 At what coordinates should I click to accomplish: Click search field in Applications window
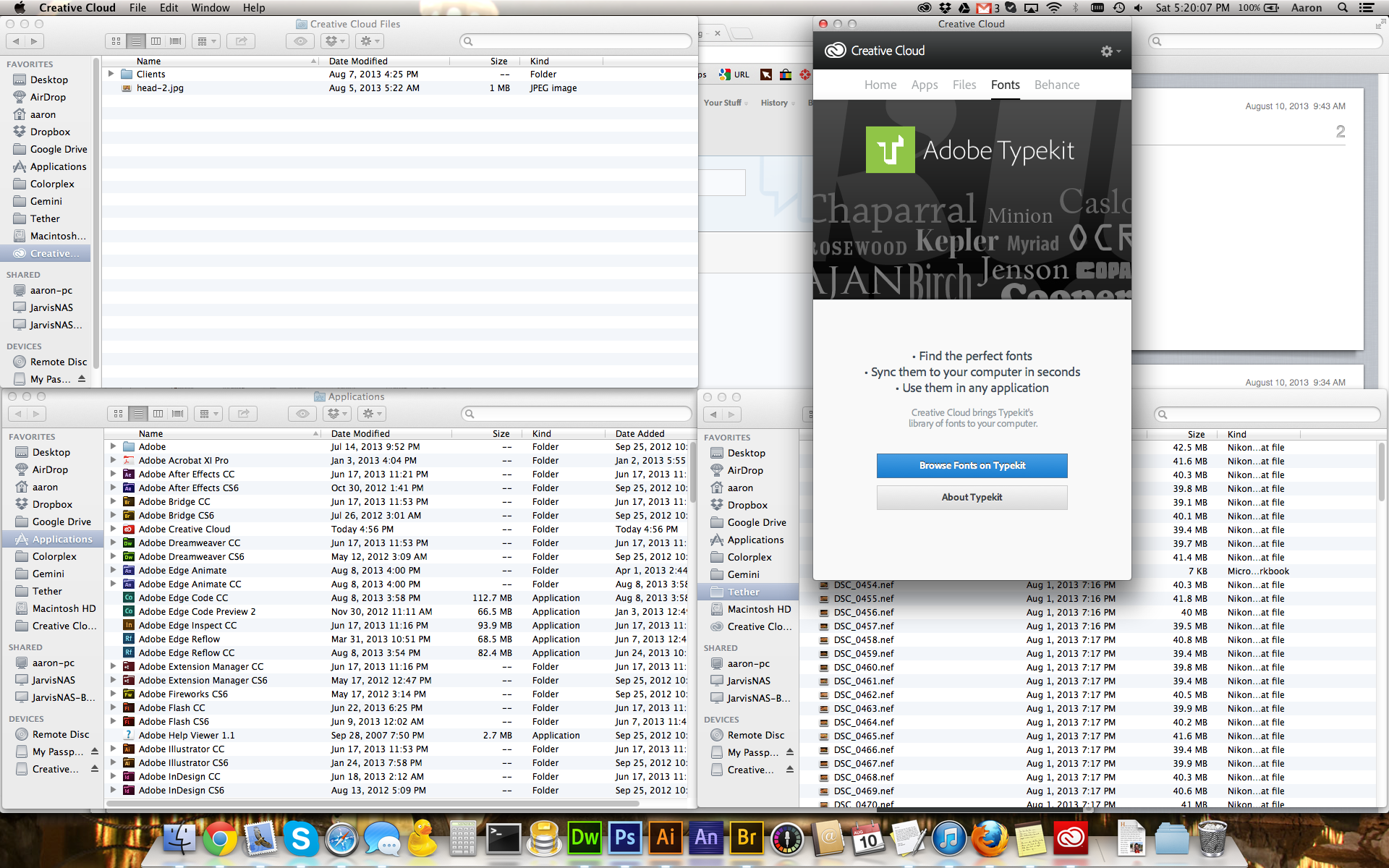(577, 414)
